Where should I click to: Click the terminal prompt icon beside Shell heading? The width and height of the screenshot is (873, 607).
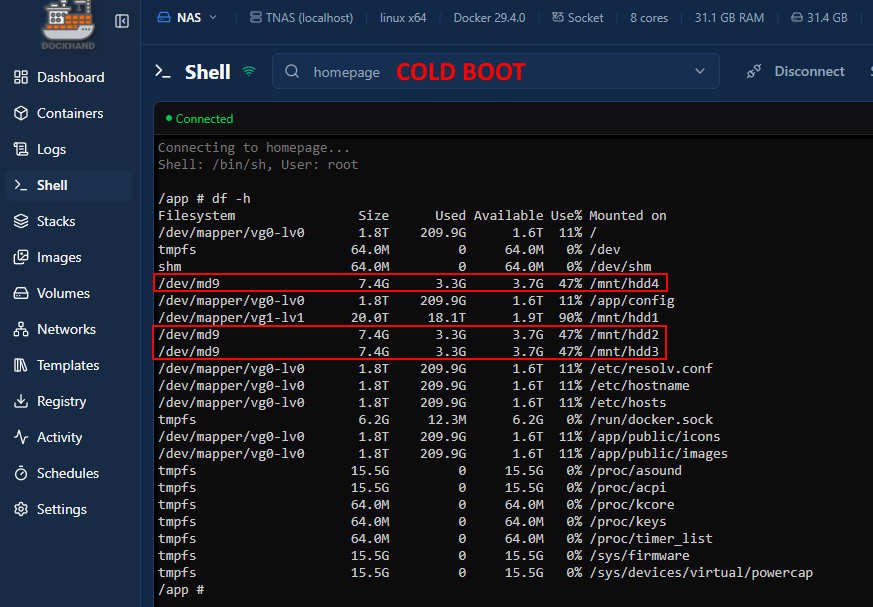click(163, 71)
